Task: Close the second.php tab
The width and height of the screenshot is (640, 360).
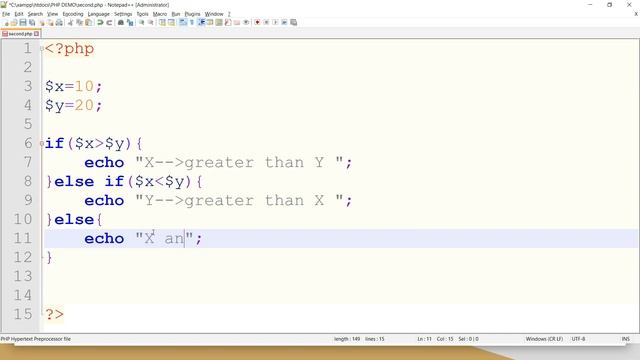Action: (x=37, y=34)
